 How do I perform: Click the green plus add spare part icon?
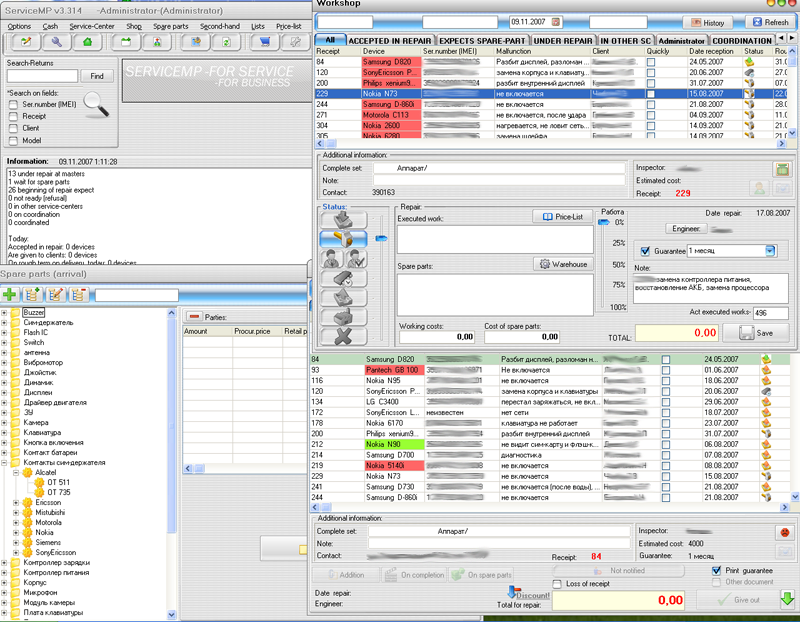click(10, 295)
